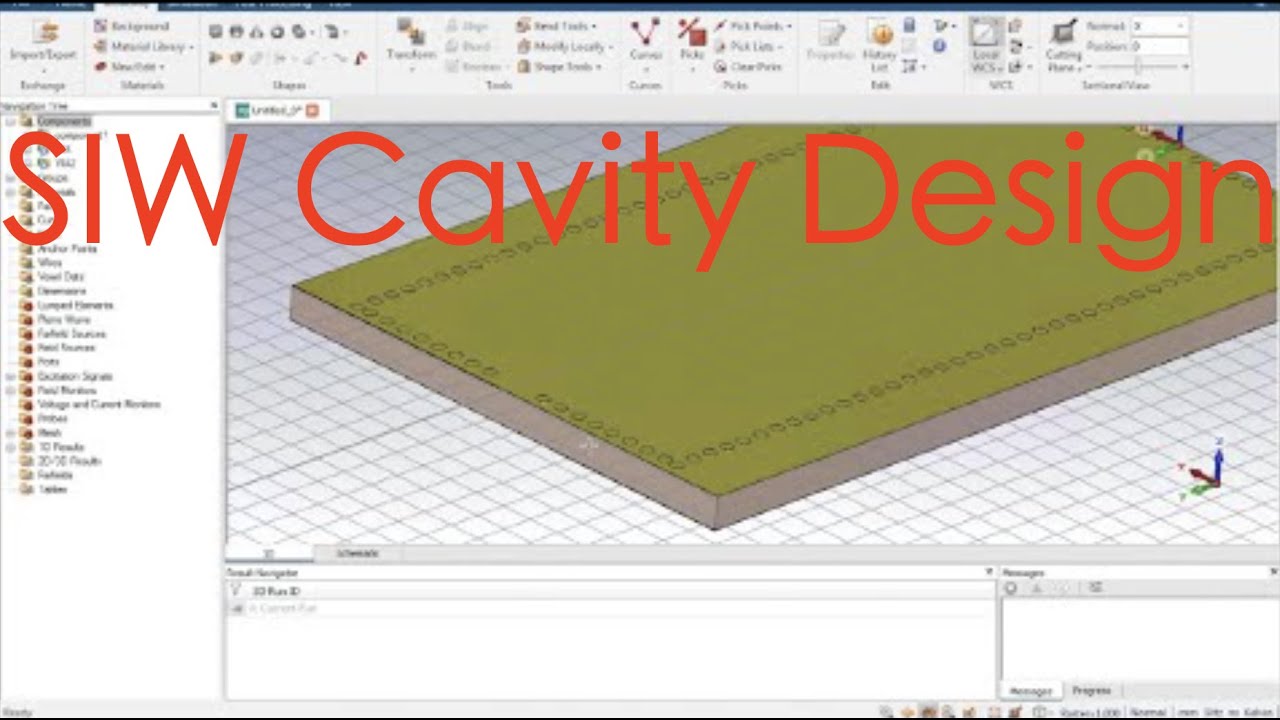This screenshot has height=720, width=1280.
Task: Expand Excitation Signals tree node
Action: 9,376
